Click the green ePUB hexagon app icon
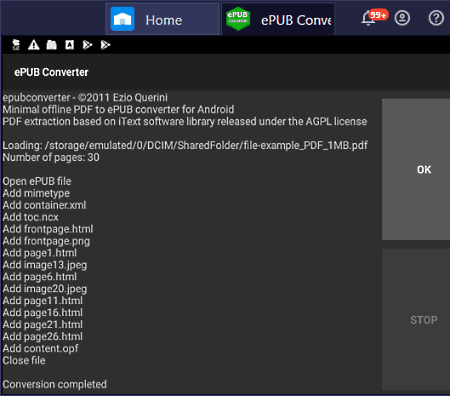This screenshot has width=450, height=396. point(238,19)
